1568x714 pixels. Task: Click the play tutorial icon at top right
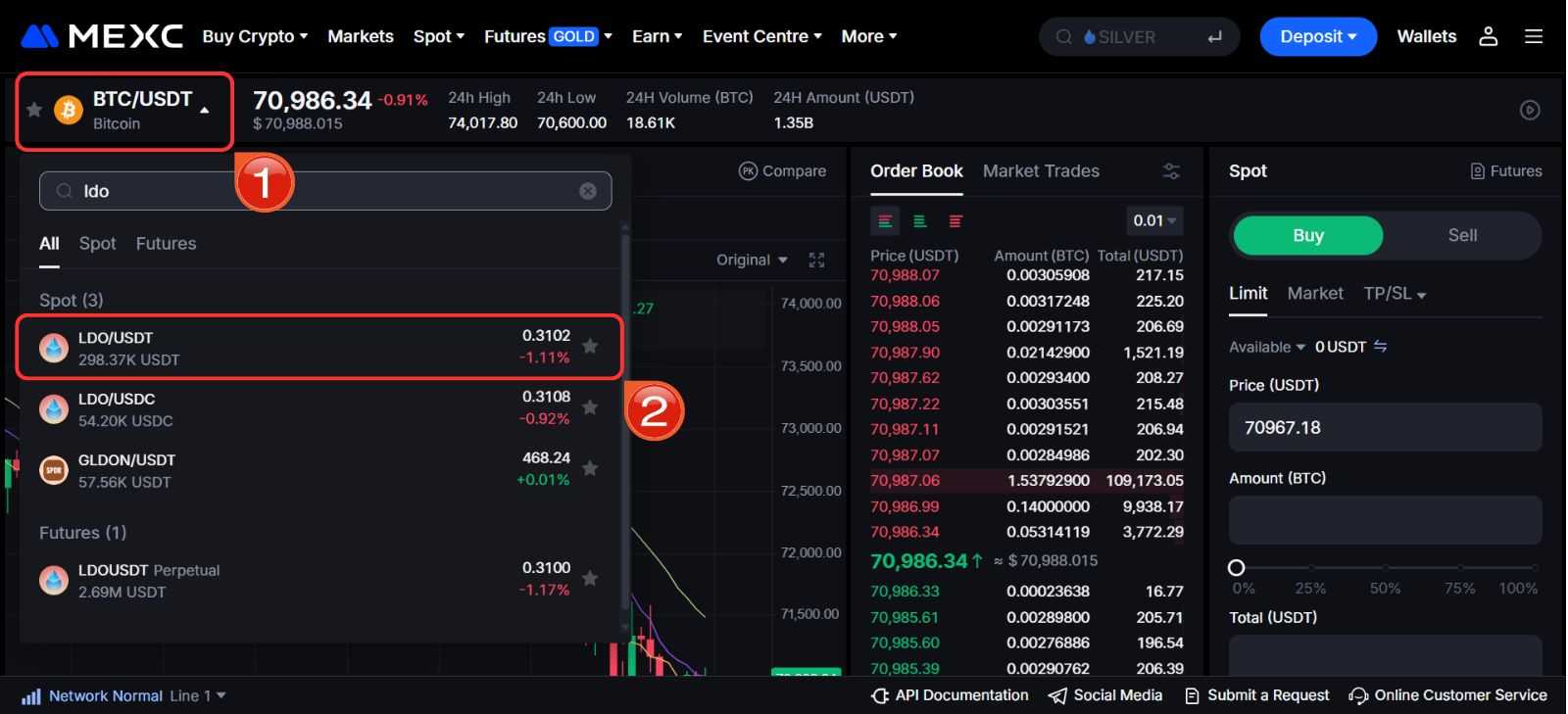click(x=1529, y=110)
